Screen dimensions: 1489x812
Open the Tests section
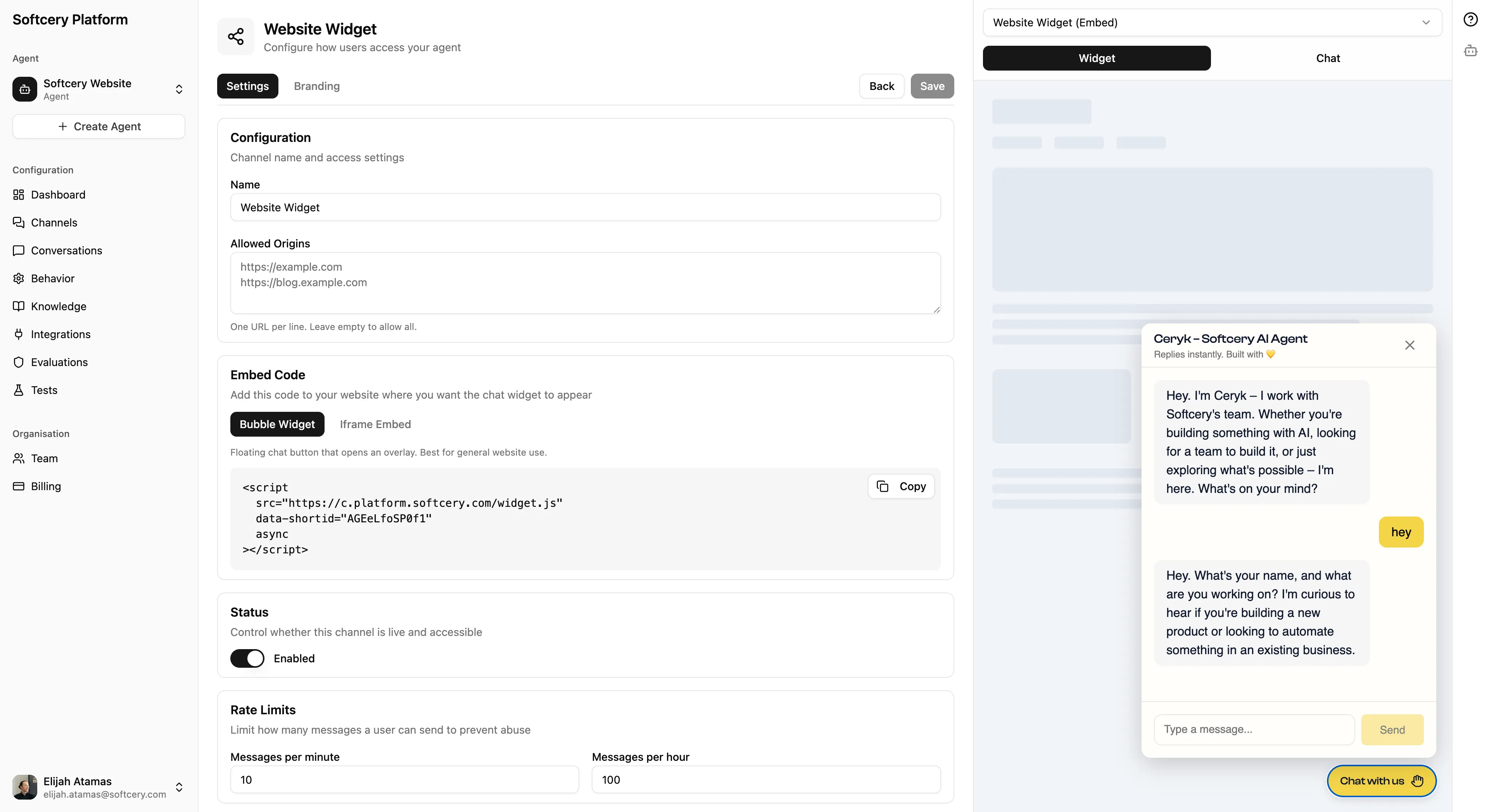tap(44, 390)
